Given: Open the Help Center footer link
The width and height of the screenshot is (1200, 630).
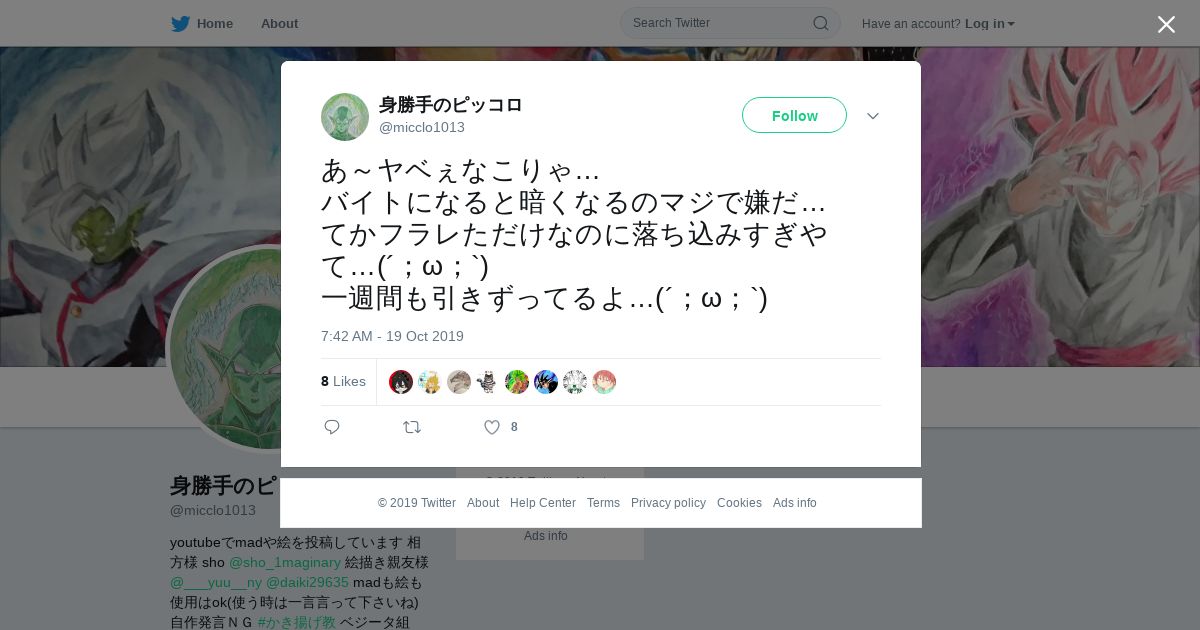Looking at the screenshot, I should (x=543, y=503).
